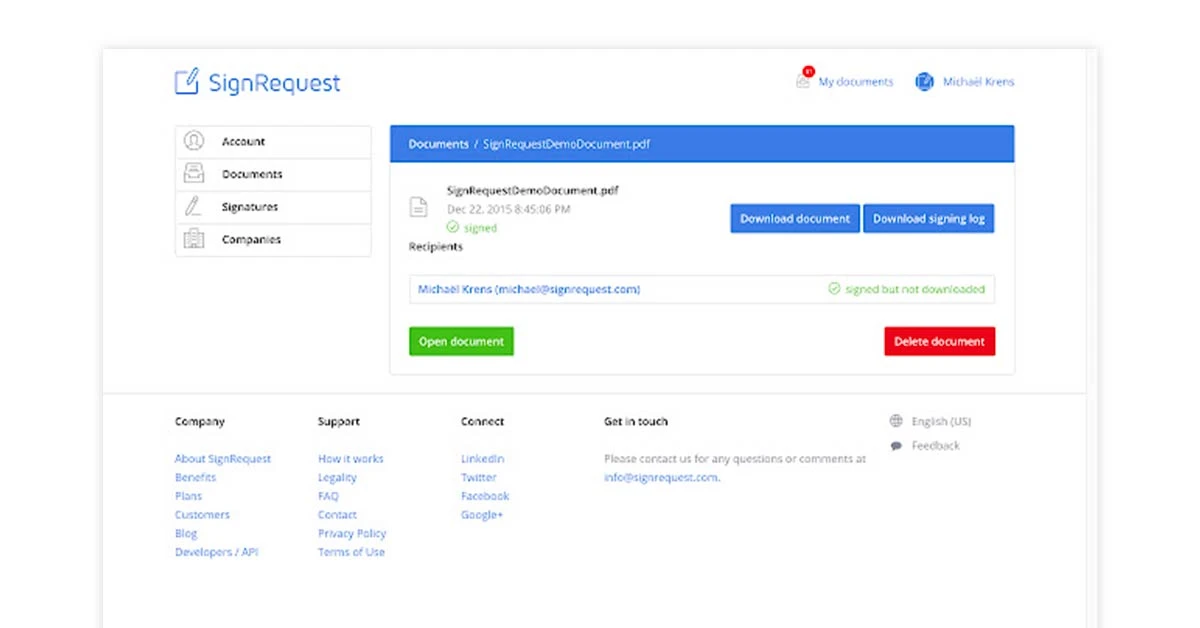Screen dimensions: 1200x628
Task: Click the Signatures pen icon
Action: click(195, 207)
